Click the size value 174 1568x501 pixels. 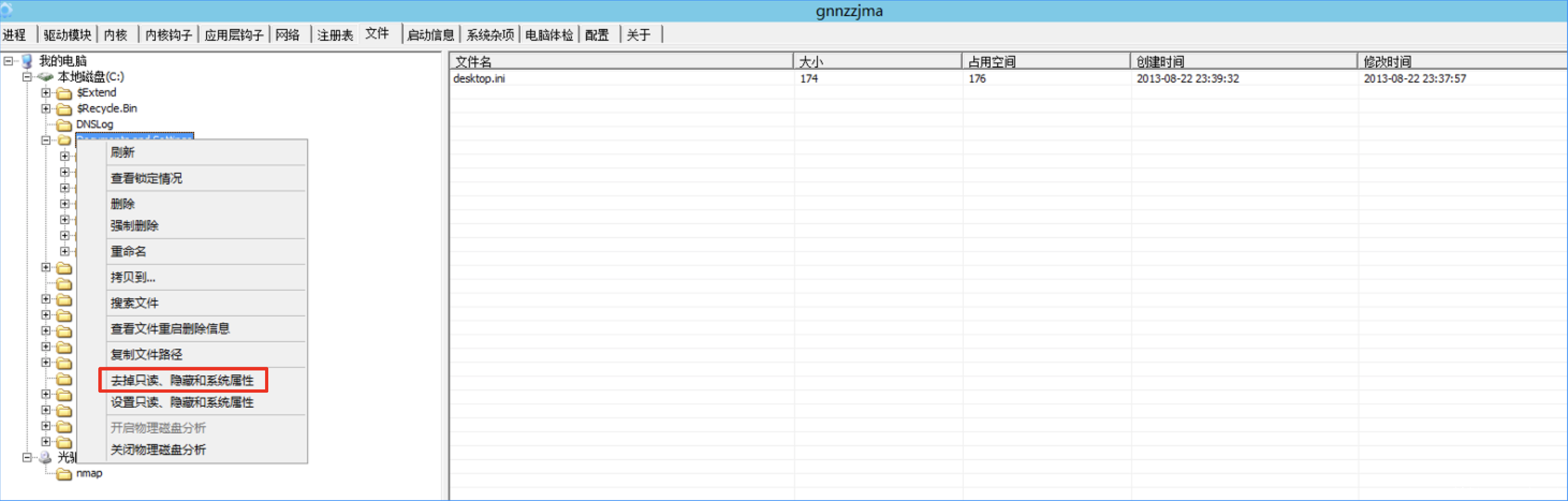(x=809, y=78)
